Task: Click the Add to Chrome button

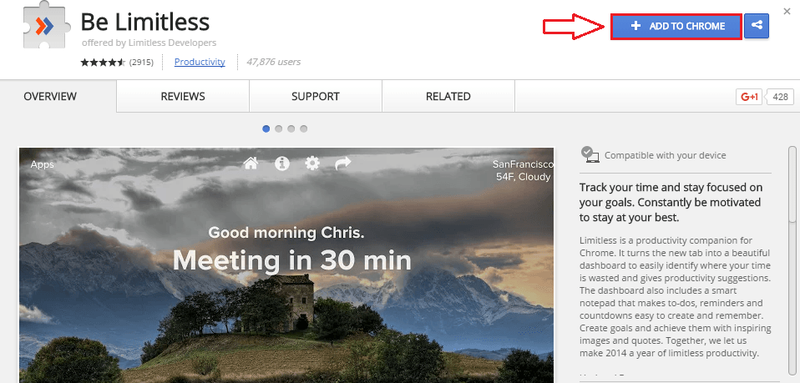Action: point(677,26)
